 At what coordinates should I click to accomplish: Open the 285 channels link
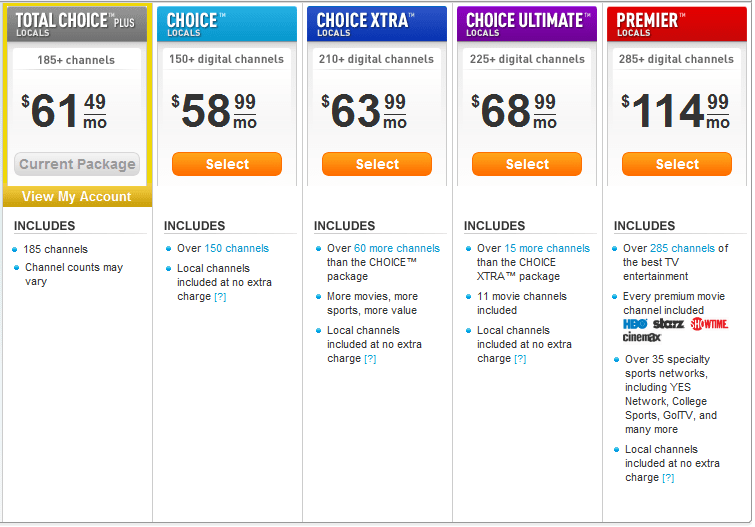click(682, 249)
